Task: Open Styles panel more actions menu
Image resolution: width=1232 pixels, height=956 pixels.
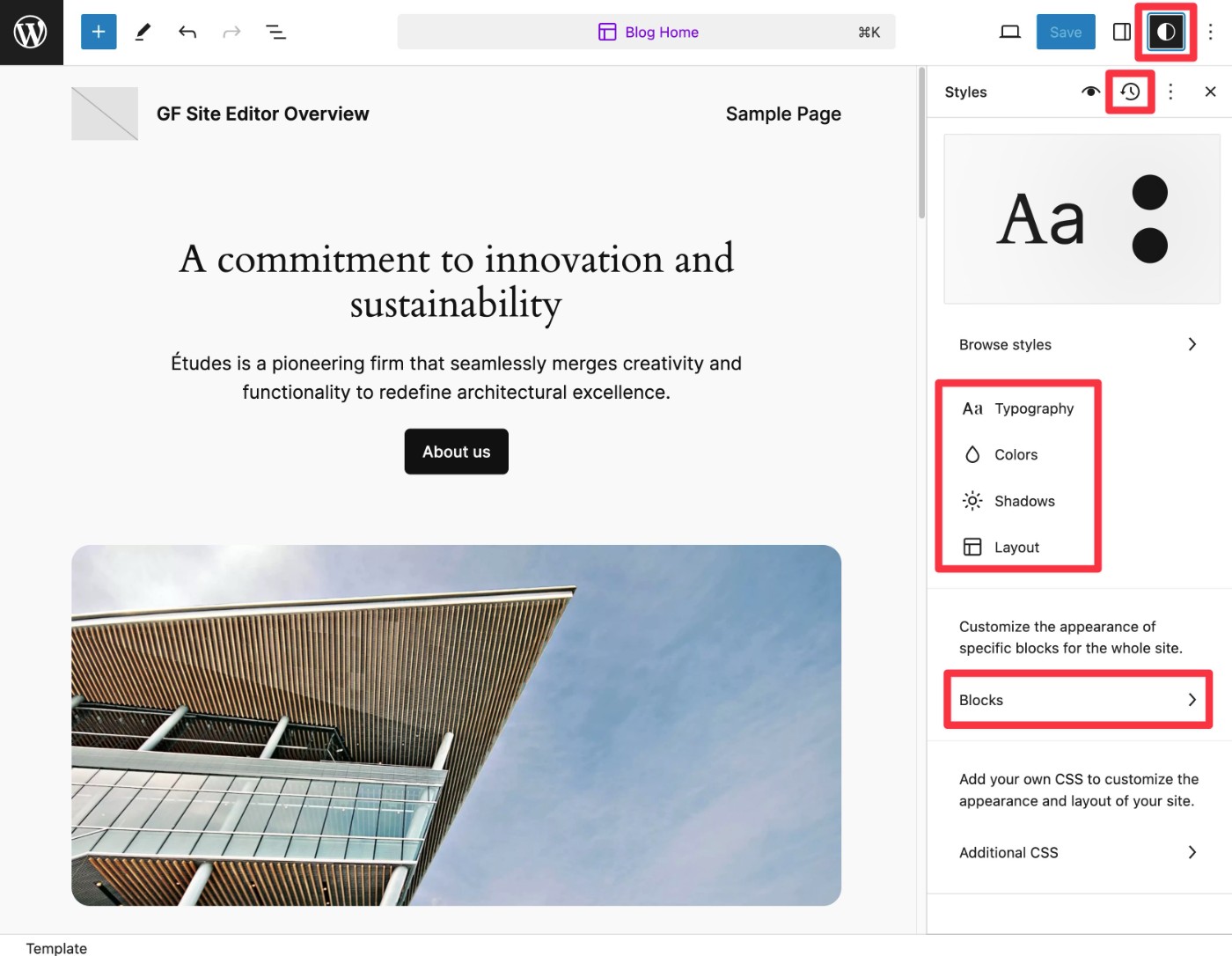Action: click(1170, 92)
